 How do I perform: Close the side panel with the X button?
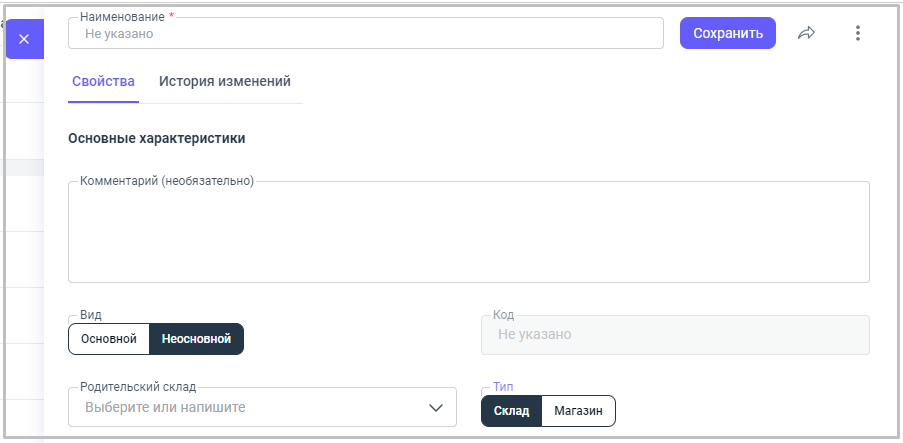pyautogui.click(x=24, y=39)
